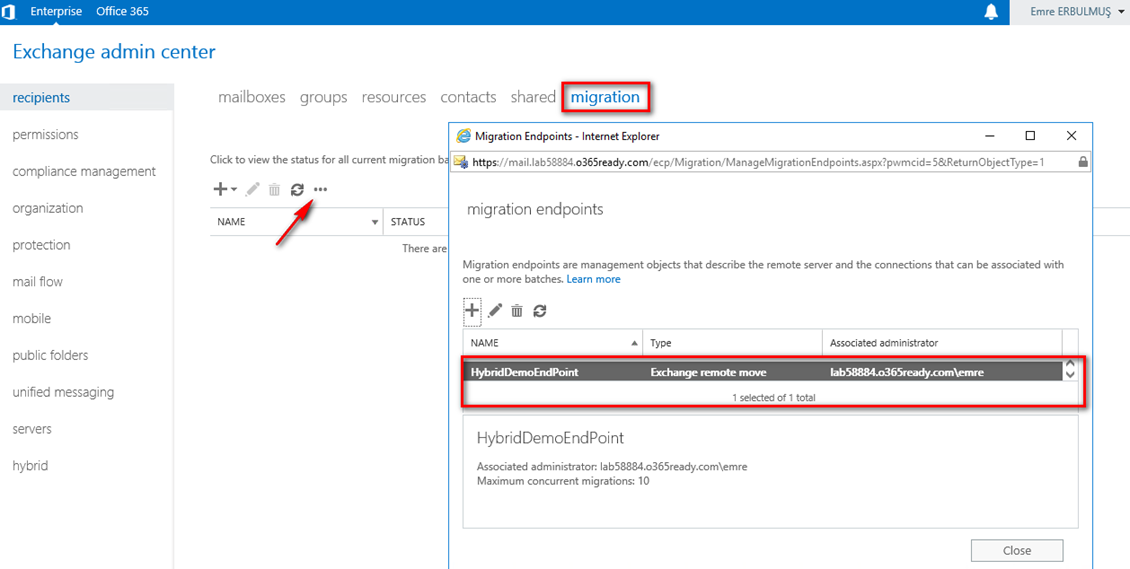Select unified messaging in sidebar
Viewport: 1130px width, 569px height.
(x=63, y=392)
